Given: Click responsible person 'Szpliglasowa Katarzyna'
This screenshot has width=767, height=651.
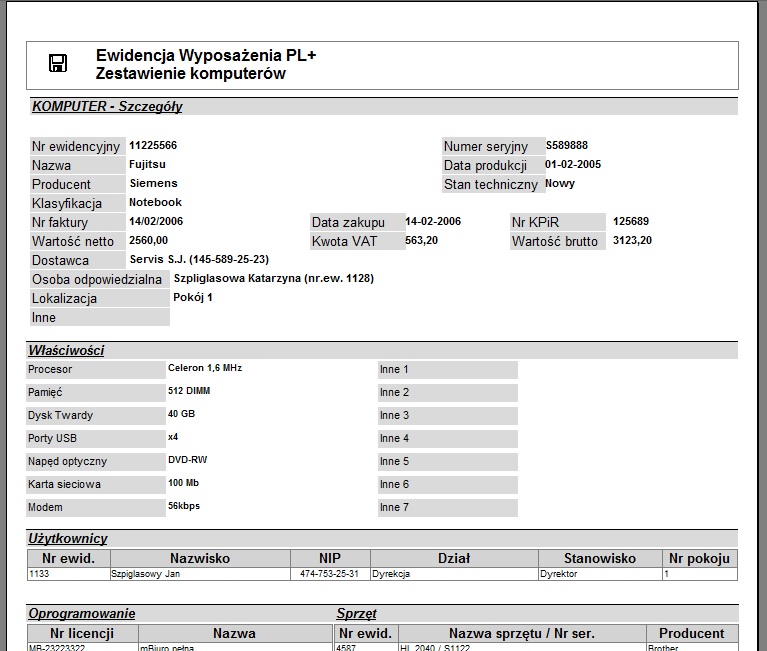Looking at the screenshot, I should 237,278.
